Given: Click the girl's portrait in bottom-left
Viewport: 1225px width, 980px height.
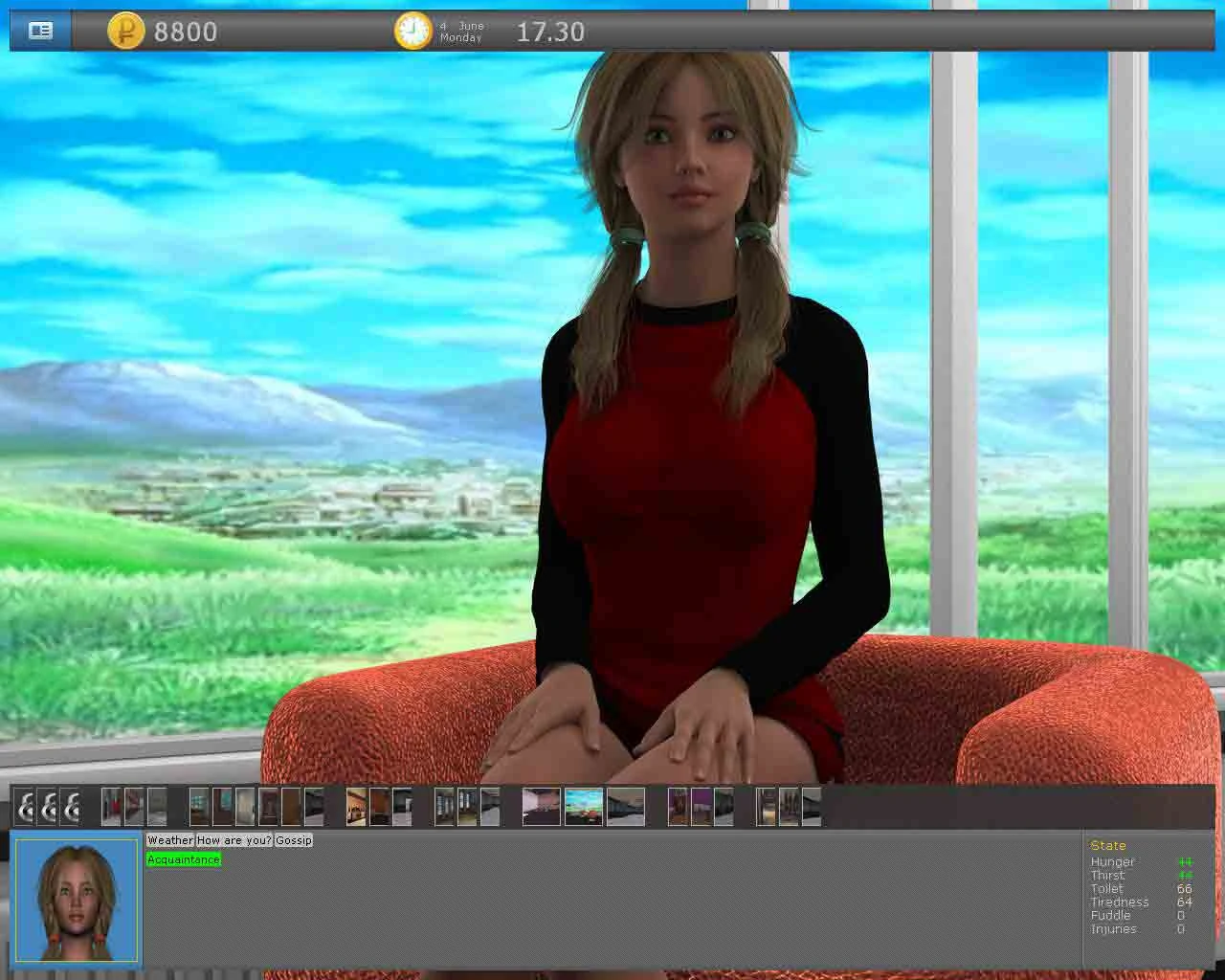Looking at the screenshot, I should click(77, 900).
